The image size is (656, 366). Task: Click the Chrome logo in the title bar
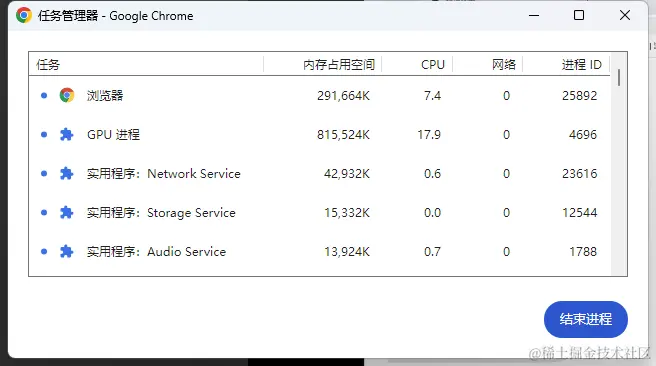click(x=24, y=15)
